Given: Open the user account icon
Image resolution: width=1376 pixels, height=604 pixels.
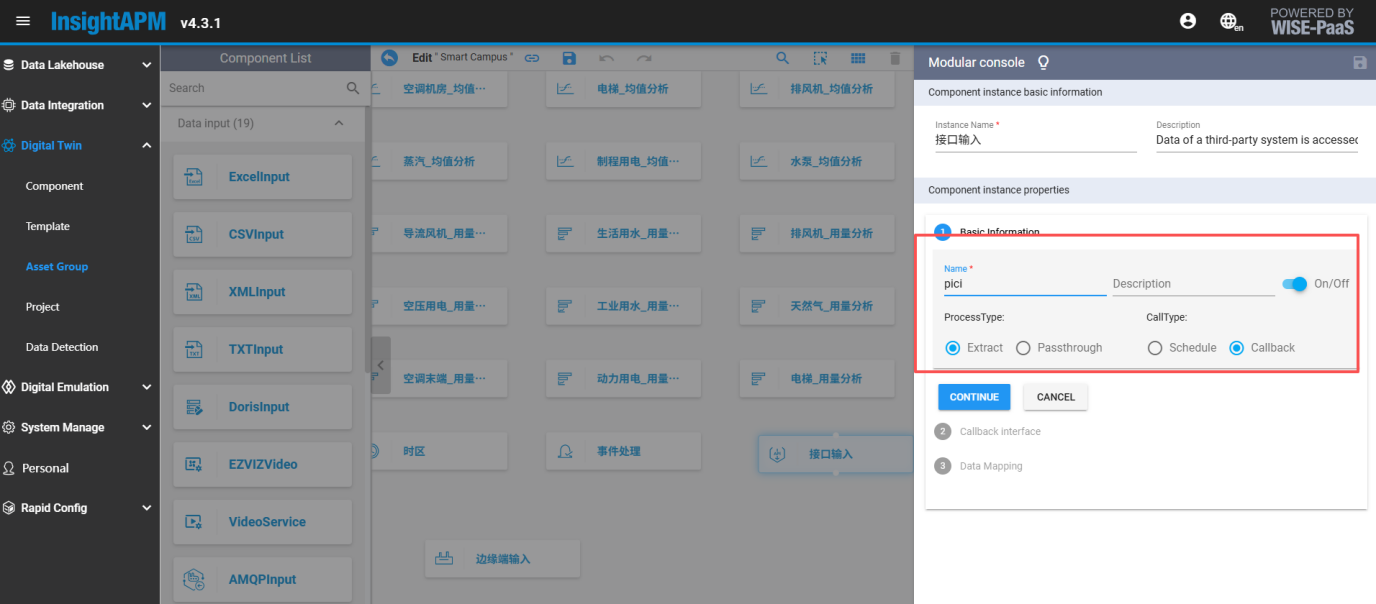Looking at the screenshot, I should [1188, 21].
